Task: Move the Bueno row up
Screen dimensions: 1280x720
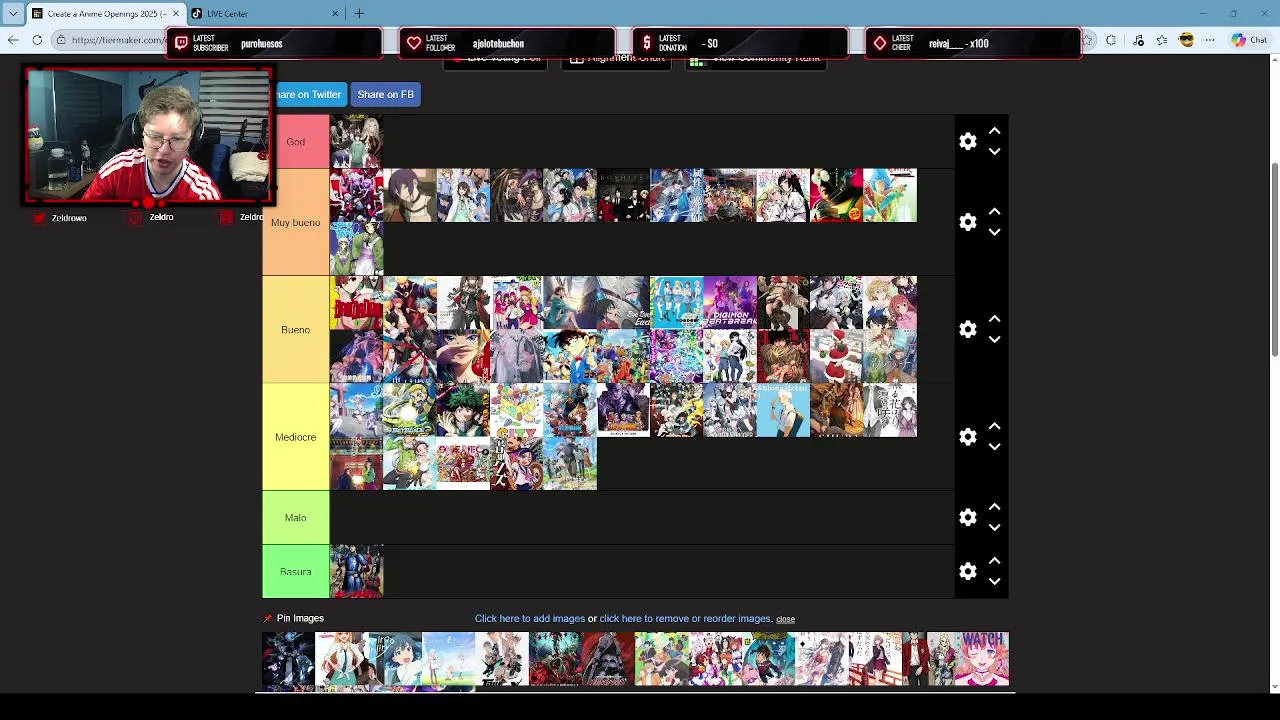Action: (x=994, y=319)
